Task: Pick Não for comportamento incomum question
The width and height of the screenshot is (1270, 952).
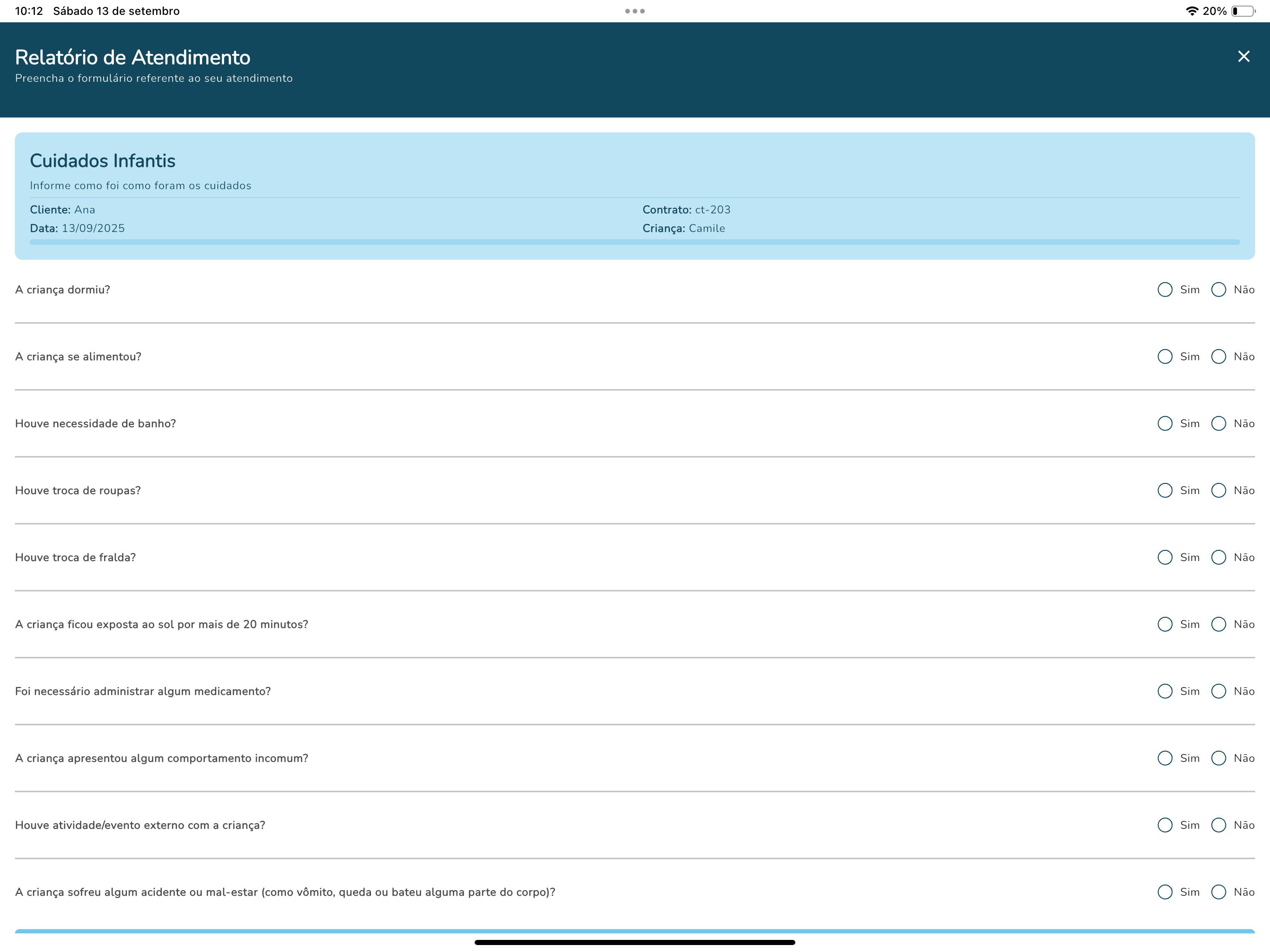Action: coord(1218,758)
